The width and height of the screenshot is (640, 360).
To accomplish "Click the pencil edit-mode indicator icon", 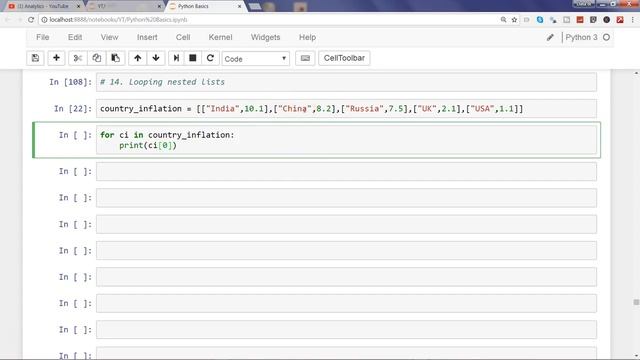I will 550,37.
